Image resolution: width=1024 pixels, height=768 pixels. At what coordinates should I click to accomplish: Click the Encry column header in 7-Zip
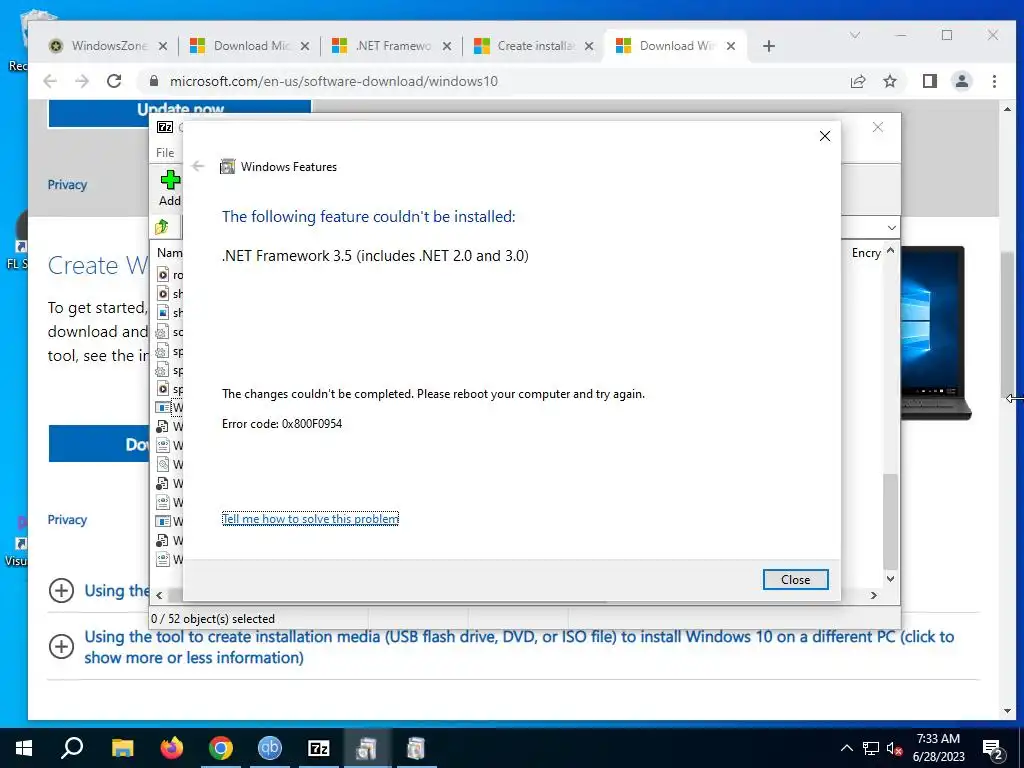(866, 253)
